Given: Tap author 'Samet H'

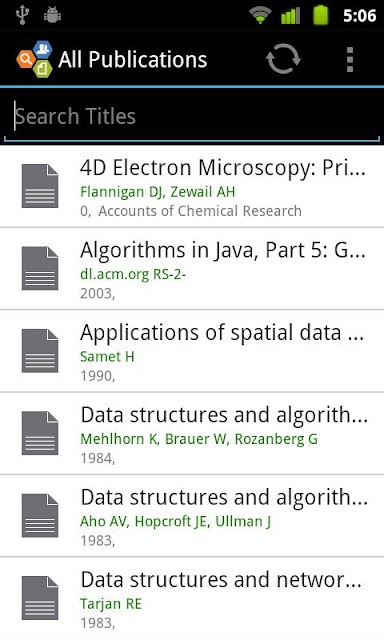Looking at the screenshot, I should pyautogui.click(x=107, y=356).
